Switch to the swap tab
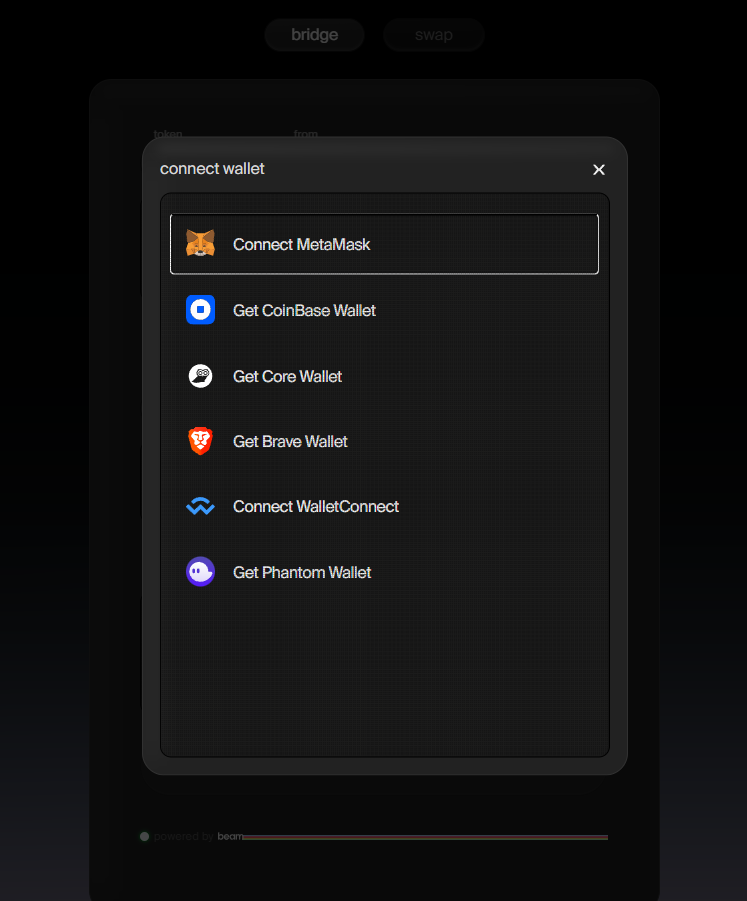Screen dimensions: 747x901 click(x=434, y=34)
